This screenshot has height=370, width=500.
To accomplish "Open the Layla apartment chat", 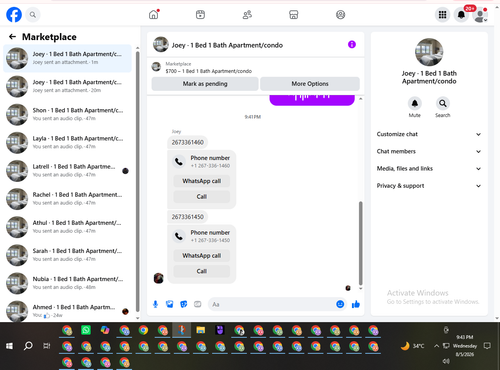I will (x=67, y=142).
